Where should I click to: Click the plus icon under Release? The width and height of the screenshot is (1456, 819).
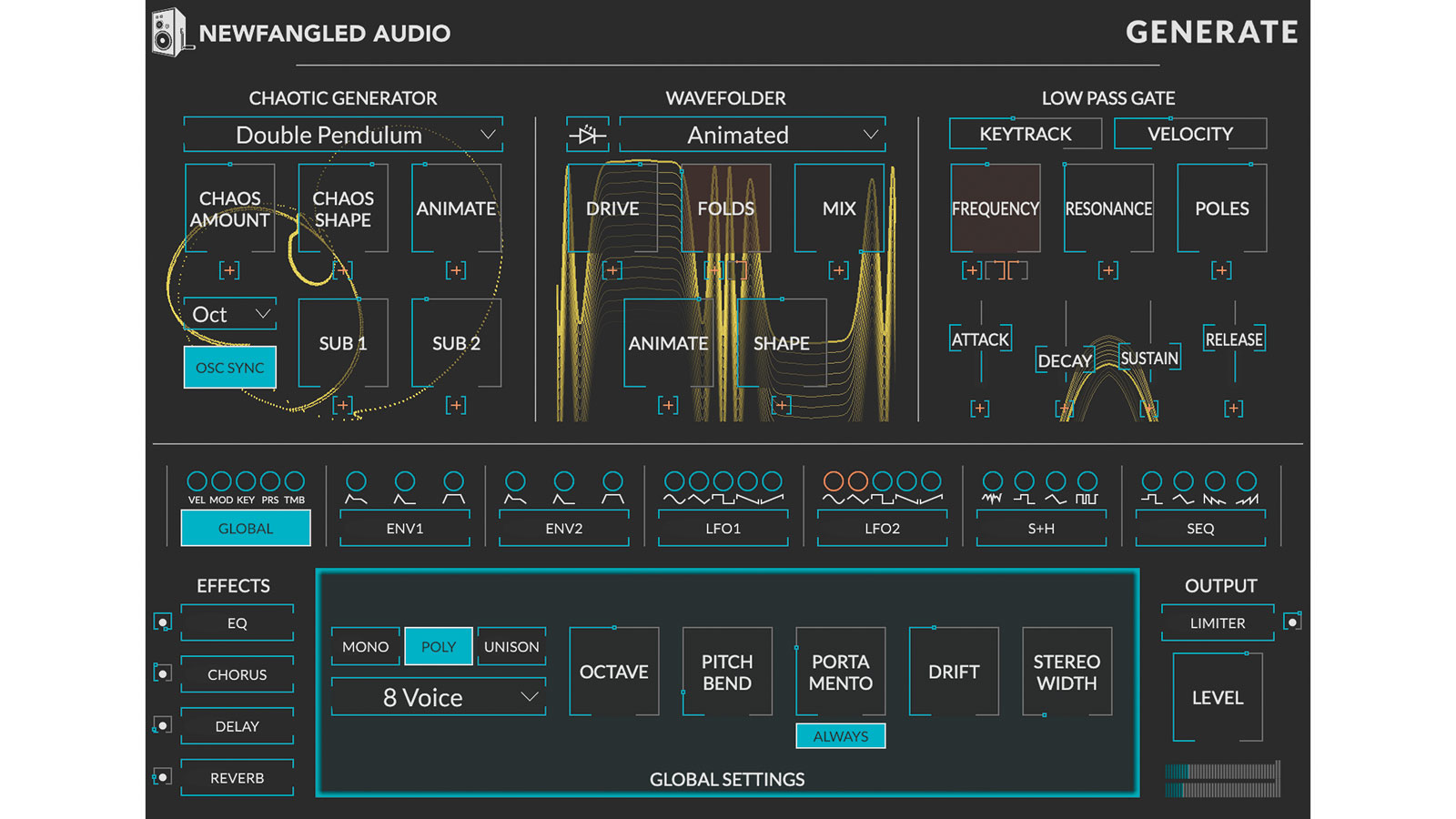pos(1234,409)
